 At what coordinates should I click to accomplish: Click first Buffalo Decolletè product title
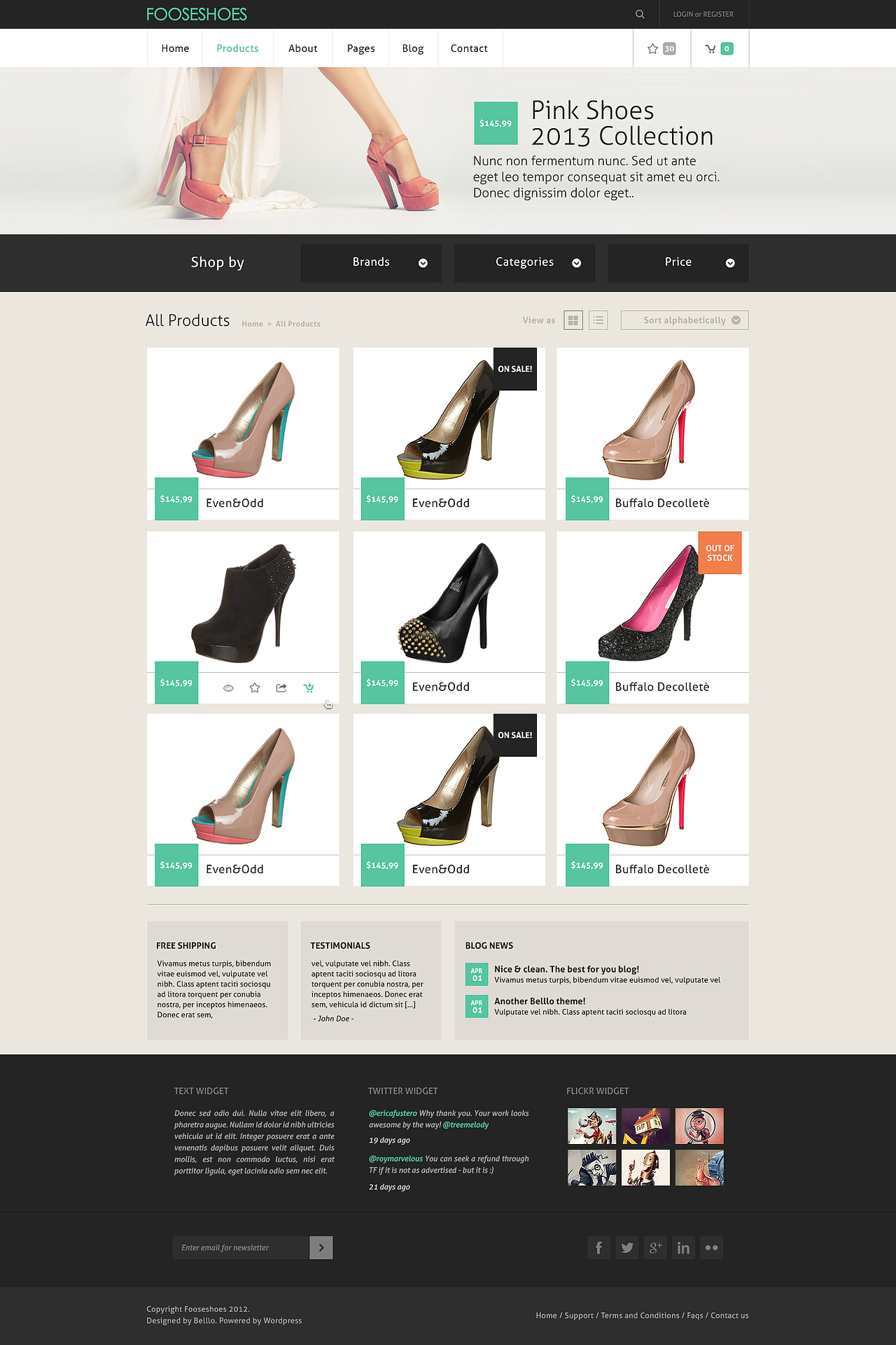point(662,503)
